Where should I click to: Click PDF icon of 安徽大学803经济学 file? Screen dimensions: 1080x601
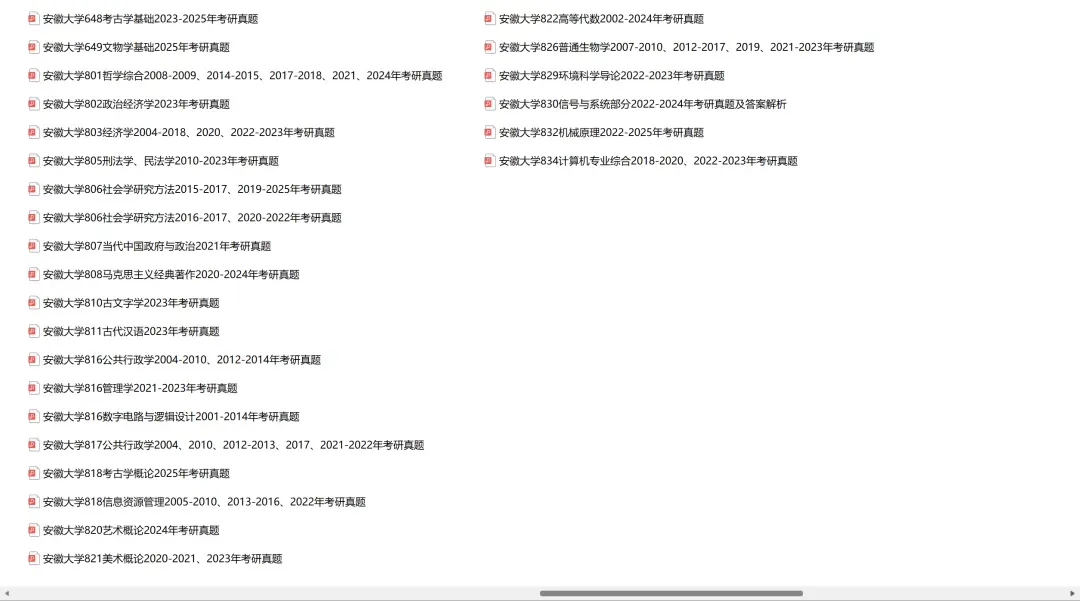pyautogui.click(x=33, y=132)
